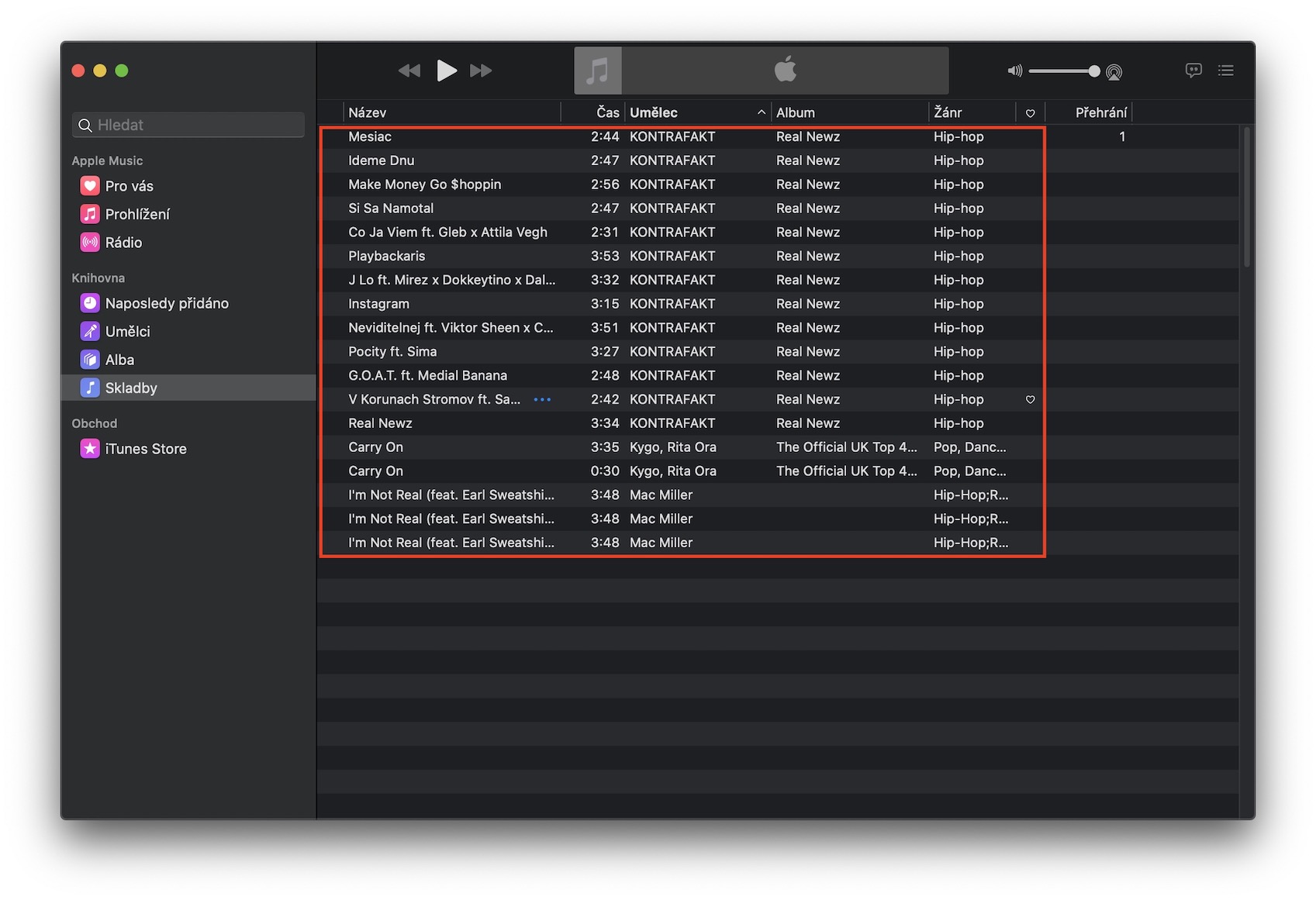This screenshot has height=900, width=1316.
Task: Skip to the previous track
Action: point(409,71)
